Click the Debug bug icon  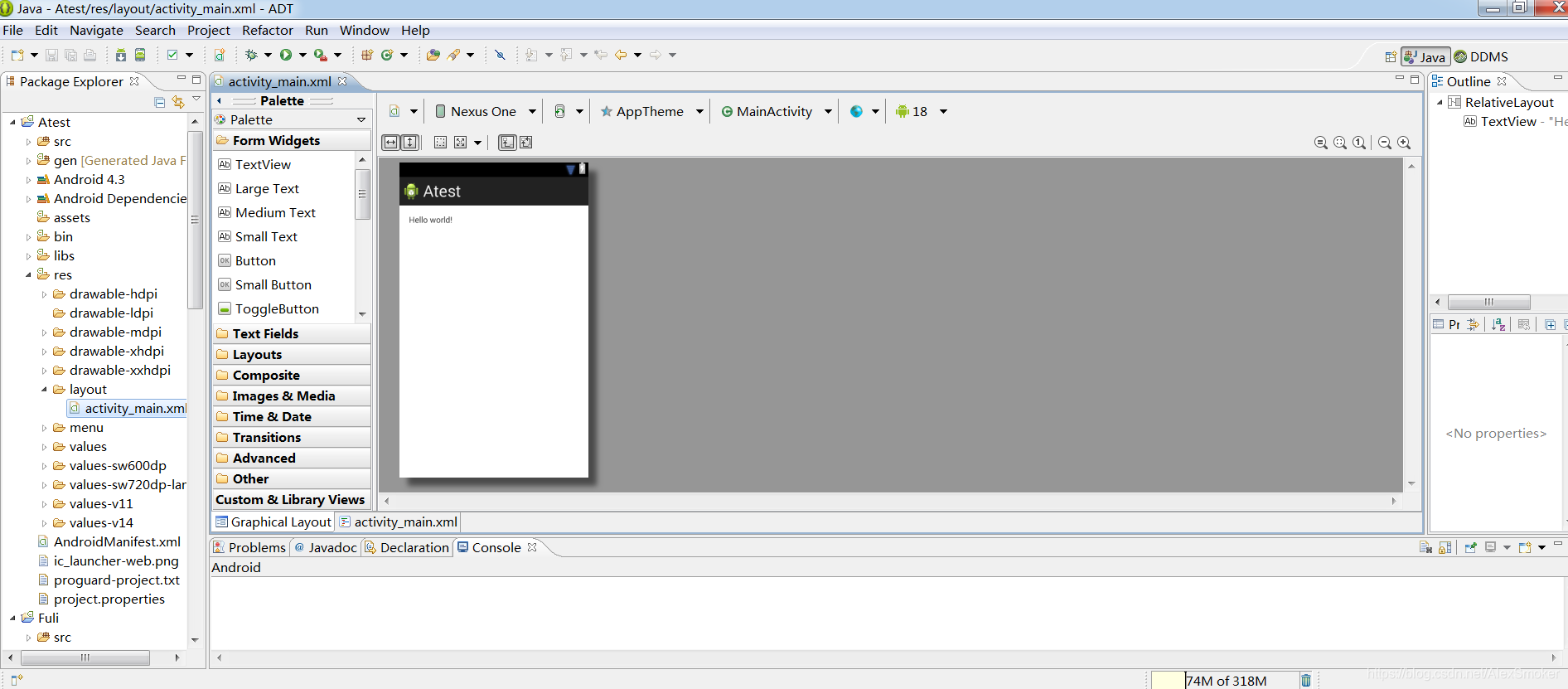[x=251, y=55]
